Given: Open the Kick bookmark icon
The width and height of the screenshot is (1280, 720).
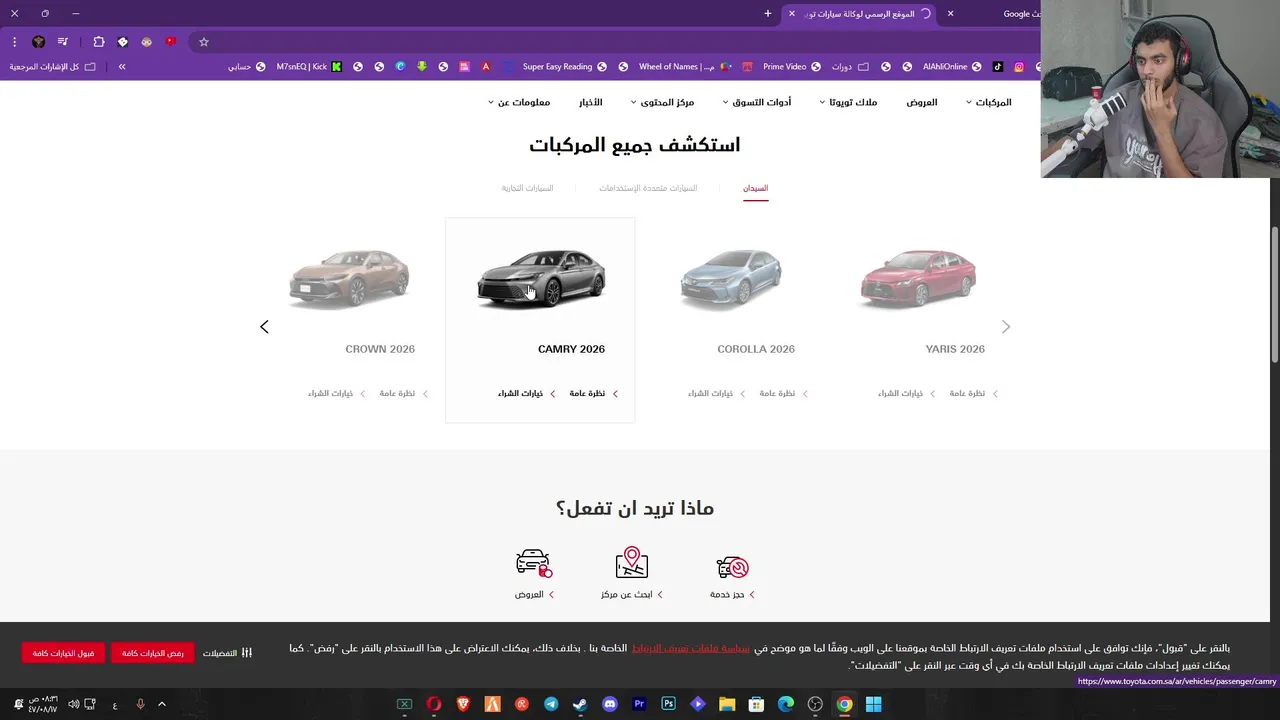Looking at the screenshot, I should click(337, 67).
